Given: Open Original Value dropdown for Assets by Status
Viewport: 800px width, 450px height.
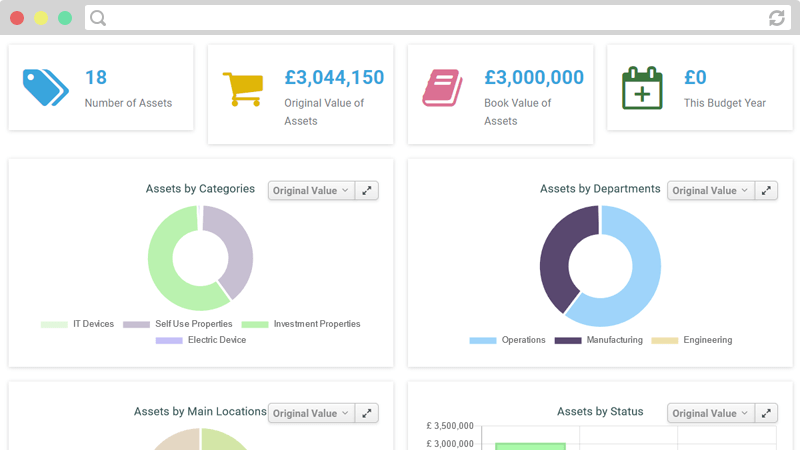Looking at the screenshot, I should click(711, 413).
